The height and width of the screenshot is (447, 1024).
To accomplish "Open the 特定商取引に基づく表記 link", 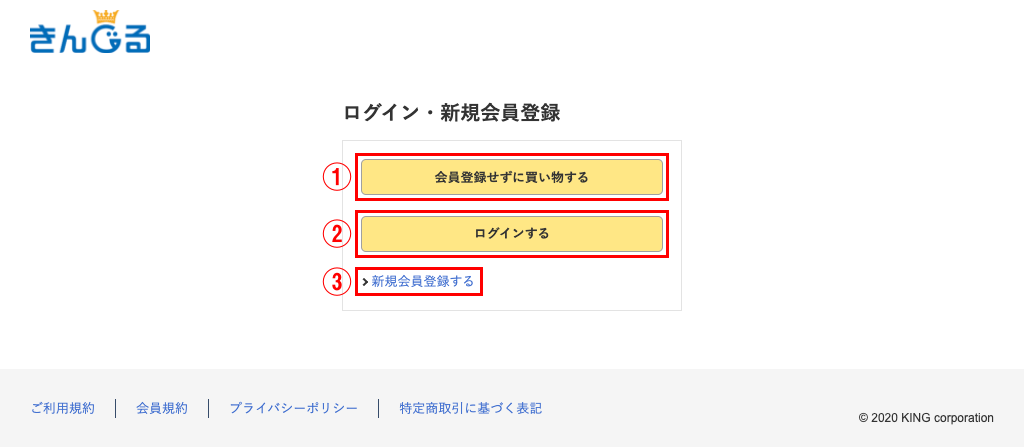I will [x=470, y=408].
